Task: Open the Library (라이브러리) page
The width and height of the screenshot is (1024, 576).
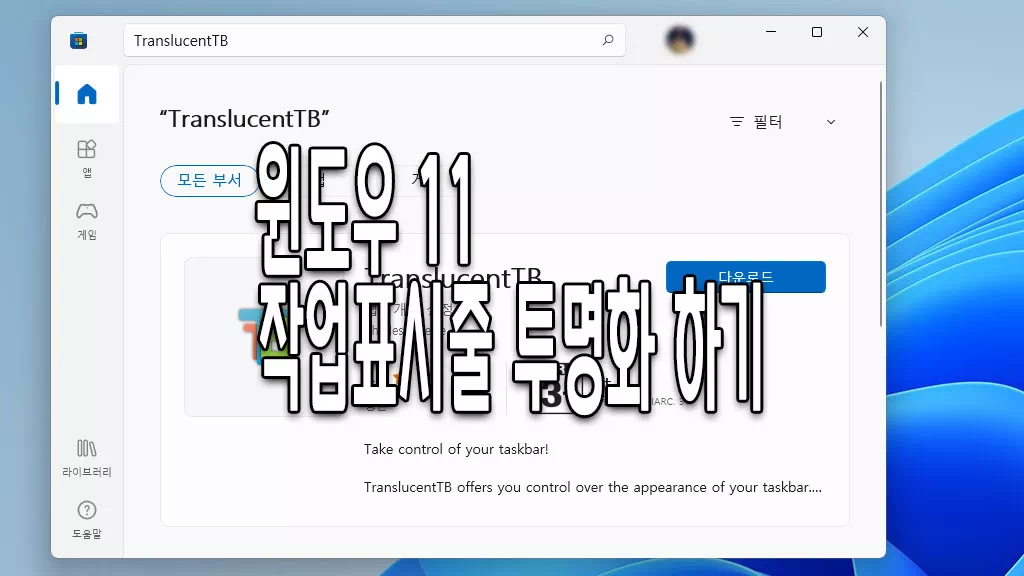Action: coord(87,456)
